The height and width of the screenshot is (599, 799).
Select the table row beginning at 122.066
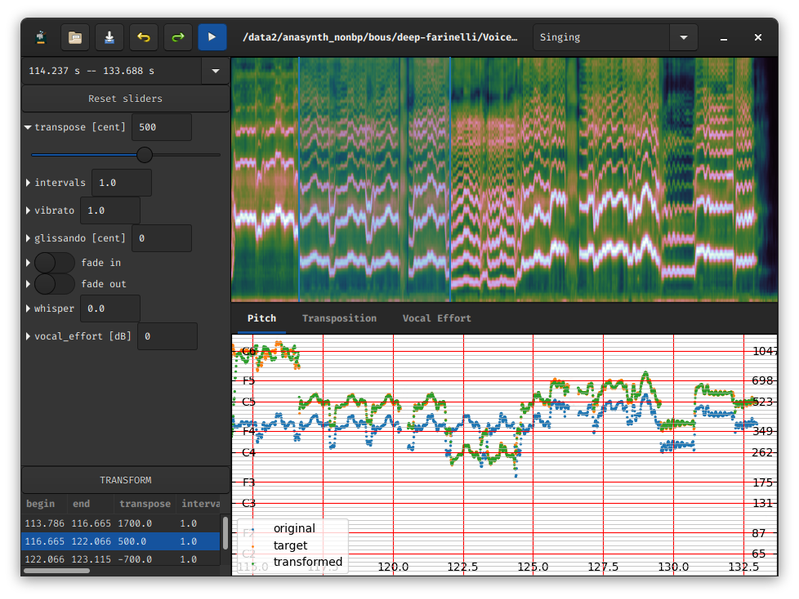click(121, 559)
